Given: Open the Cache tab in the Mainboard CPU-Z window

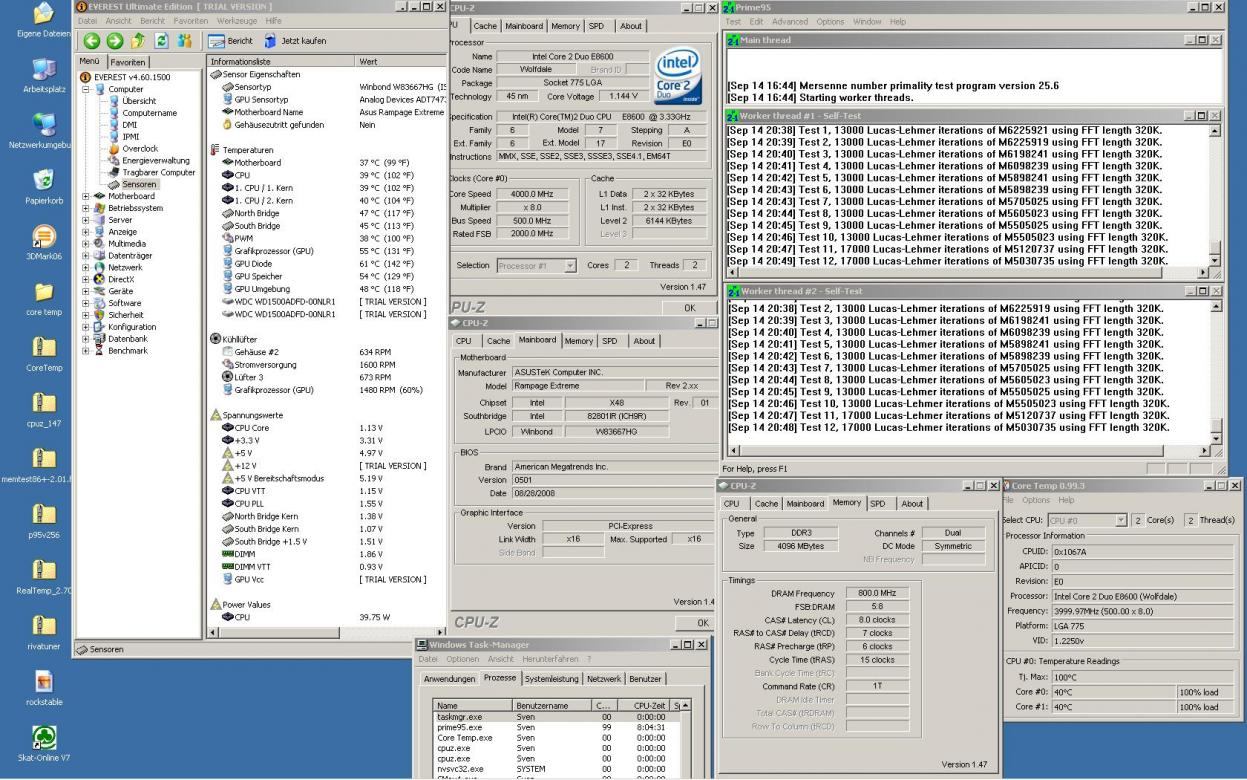Looking at the screenshot, I should [498, 340].
